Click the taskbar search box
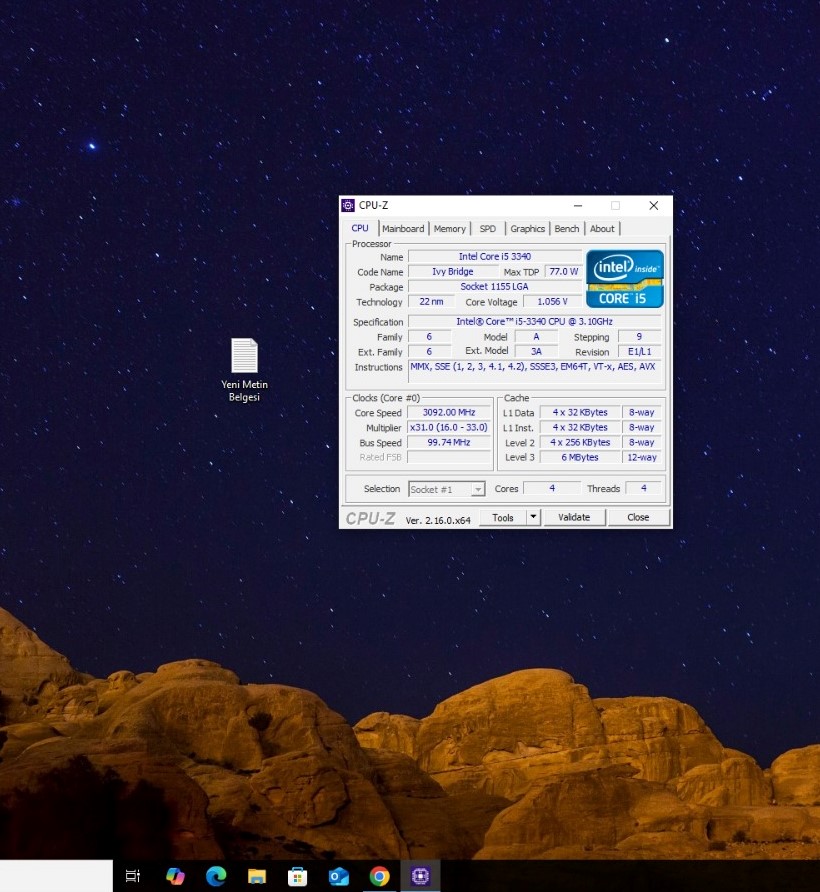Image resolution: width=820 pixels, height=892 pixels. (56, 876)
